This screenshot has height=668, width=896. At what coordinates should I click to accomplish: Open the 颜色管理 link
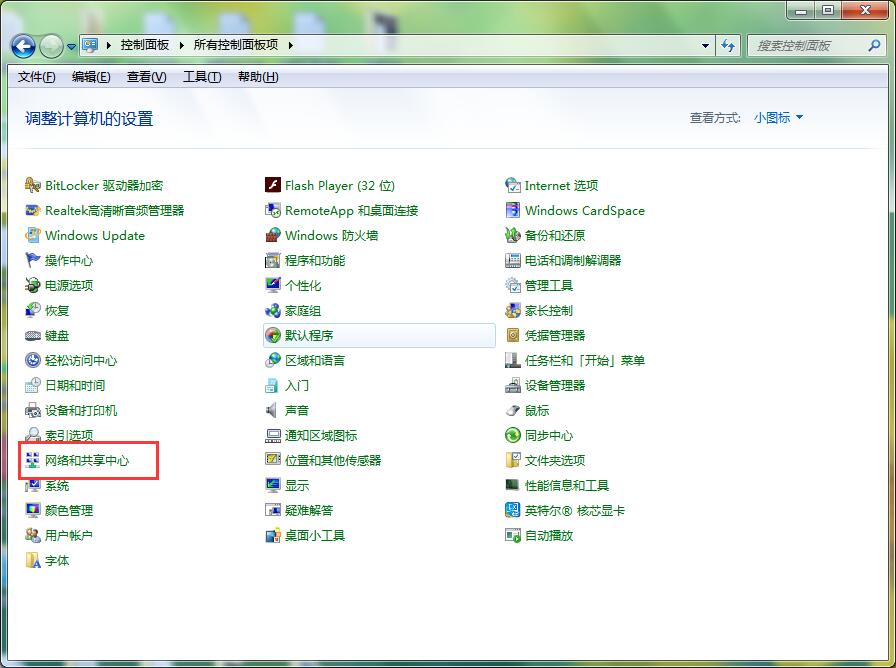click(69, 510)
